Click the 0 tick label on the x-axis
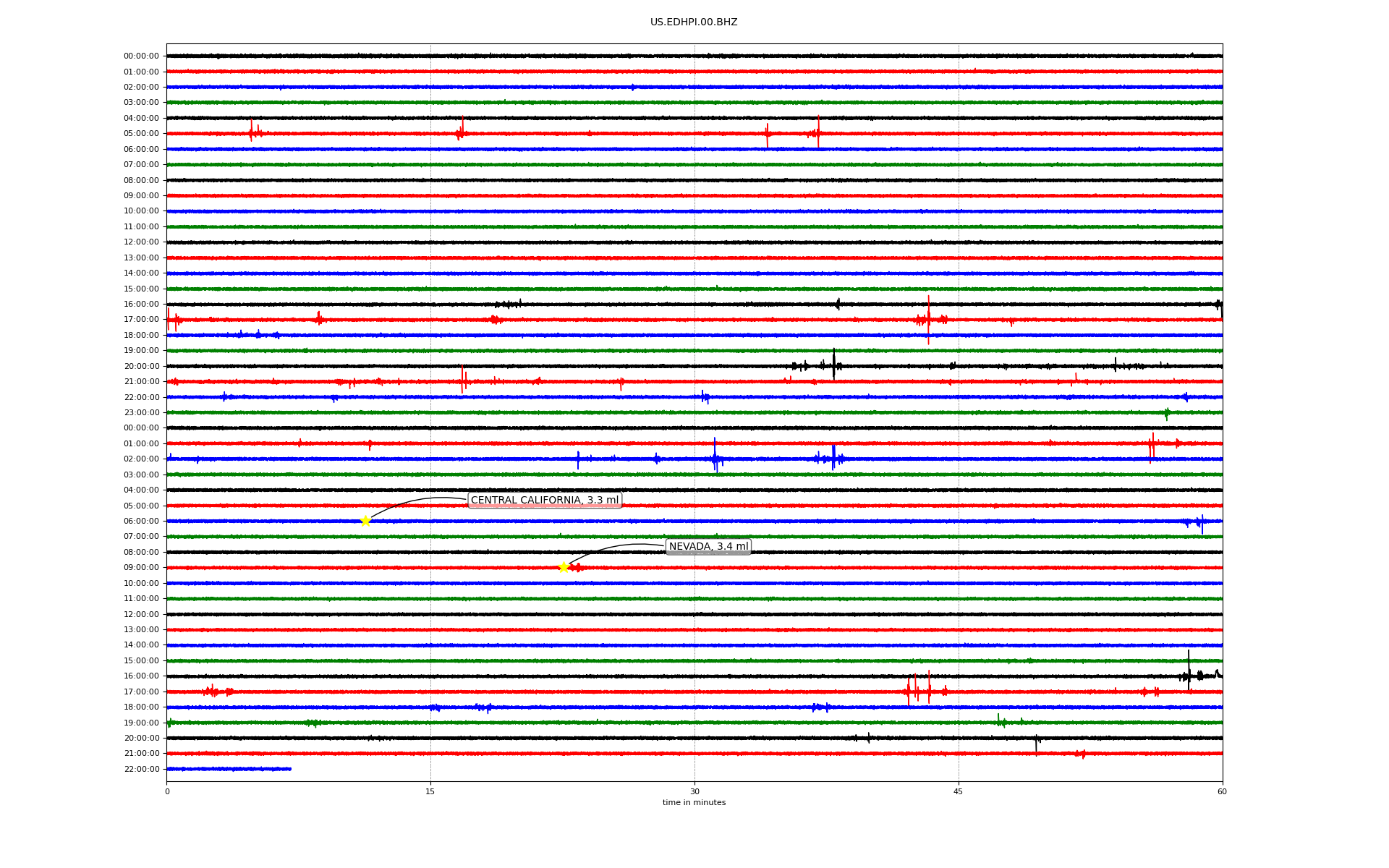The width and height of the screenshot is (1389, 868). pyautogui.click(x=167, y=791)
